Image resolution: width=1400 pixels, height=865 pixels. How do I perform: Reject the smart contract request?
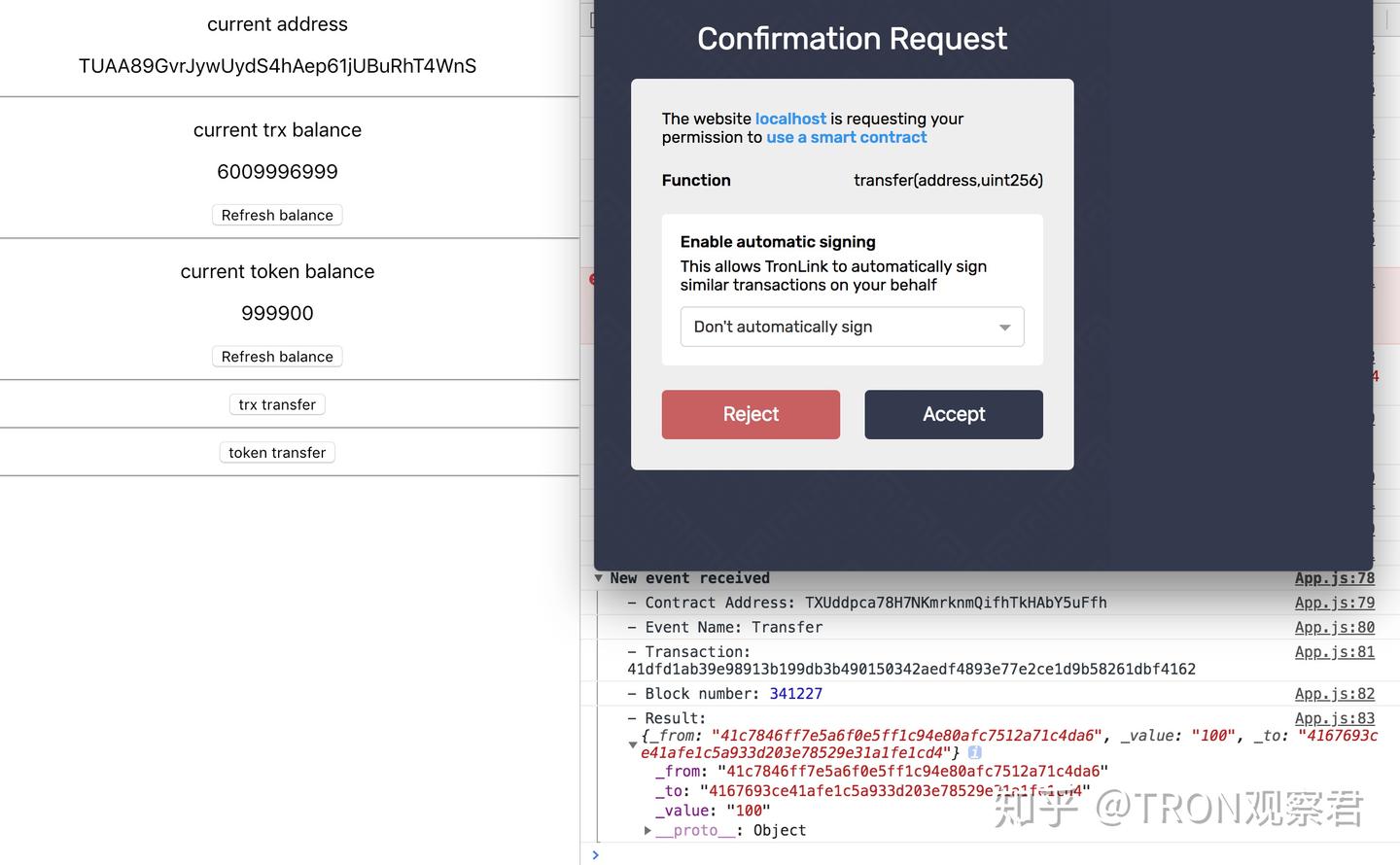pos(751,414)
